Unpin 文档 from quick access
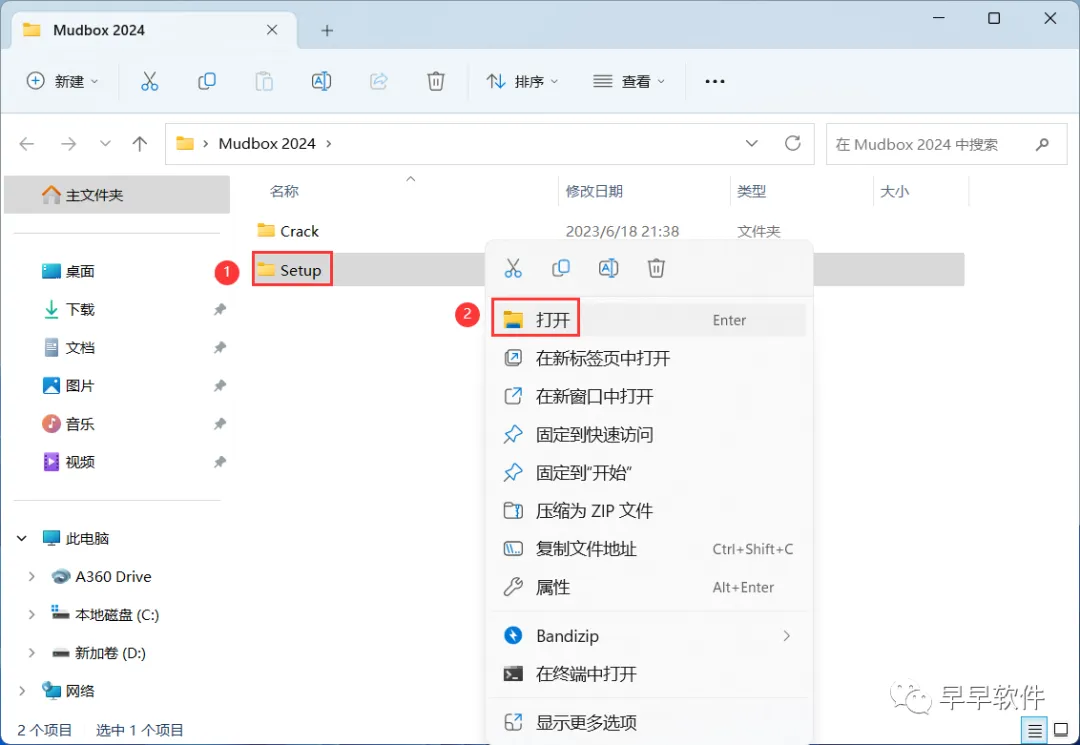 [x=220, y=348]
